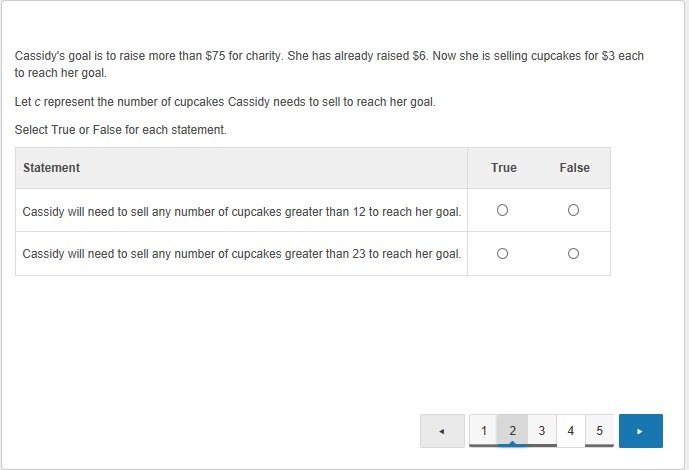Click the False column header
689x470 pixels.
tap(575, 168)
